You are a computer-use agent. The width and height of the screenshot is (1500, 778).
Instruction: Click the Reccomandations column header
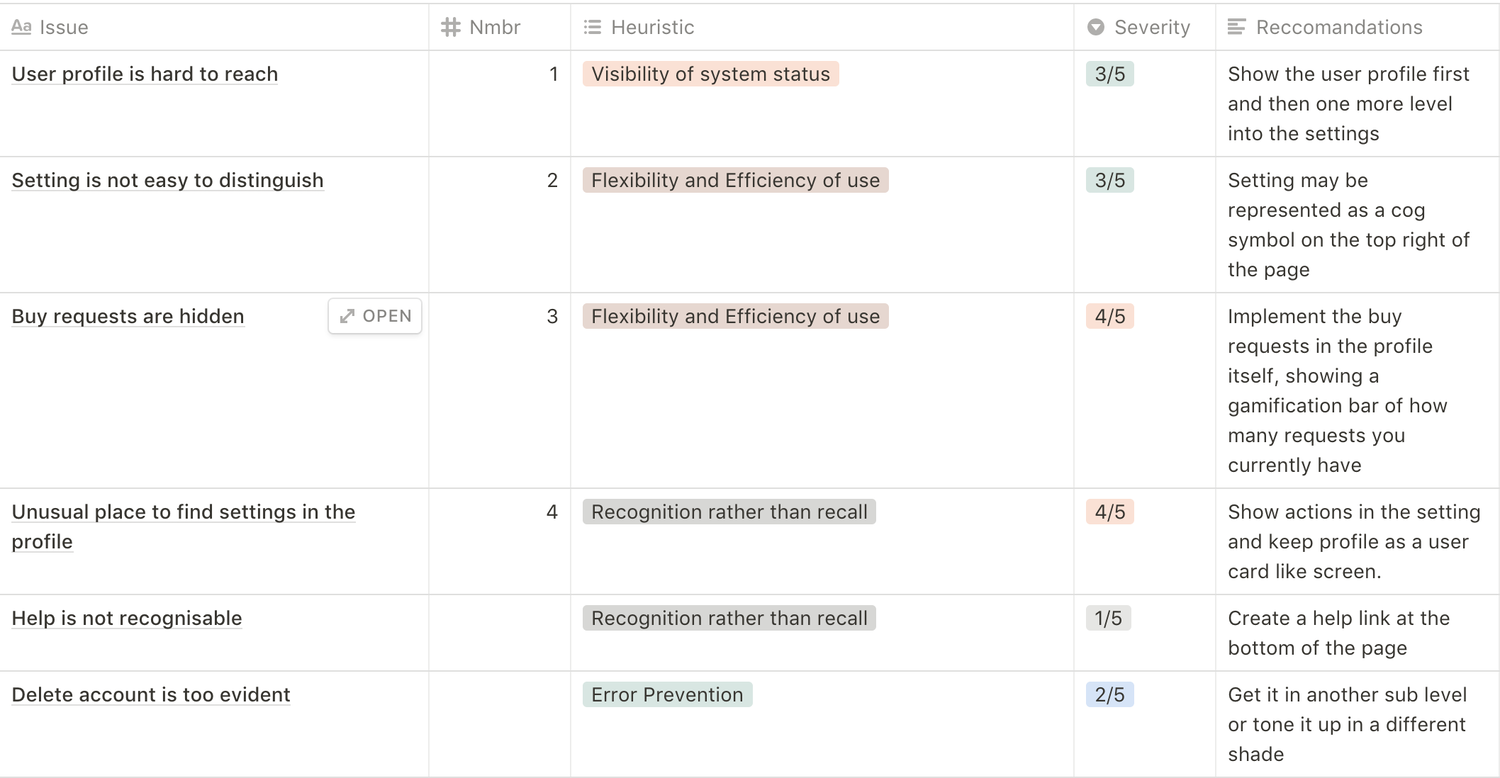pos(1338,27)
